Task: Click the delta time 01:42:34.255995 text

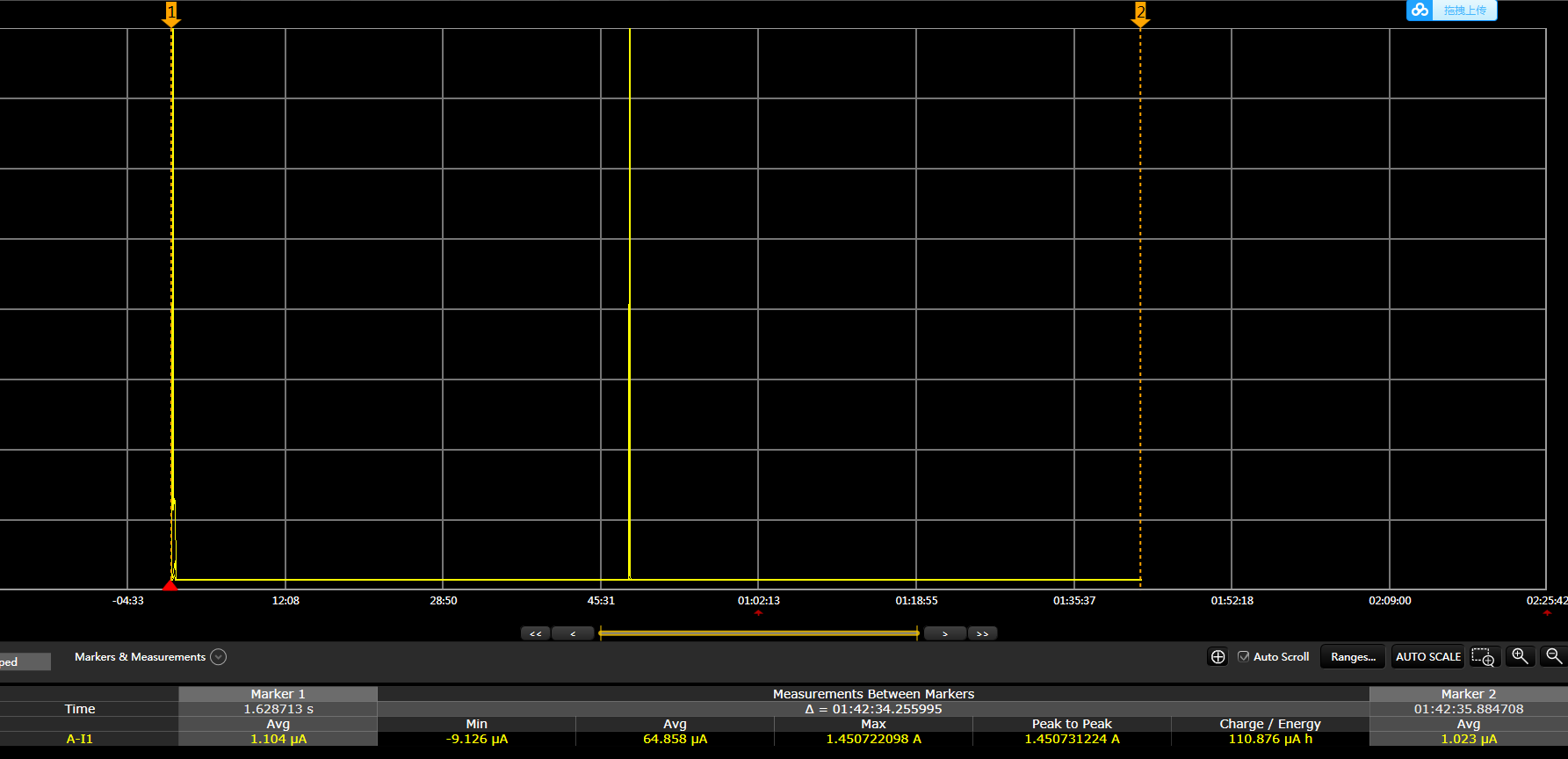Action: click(873, 709)
